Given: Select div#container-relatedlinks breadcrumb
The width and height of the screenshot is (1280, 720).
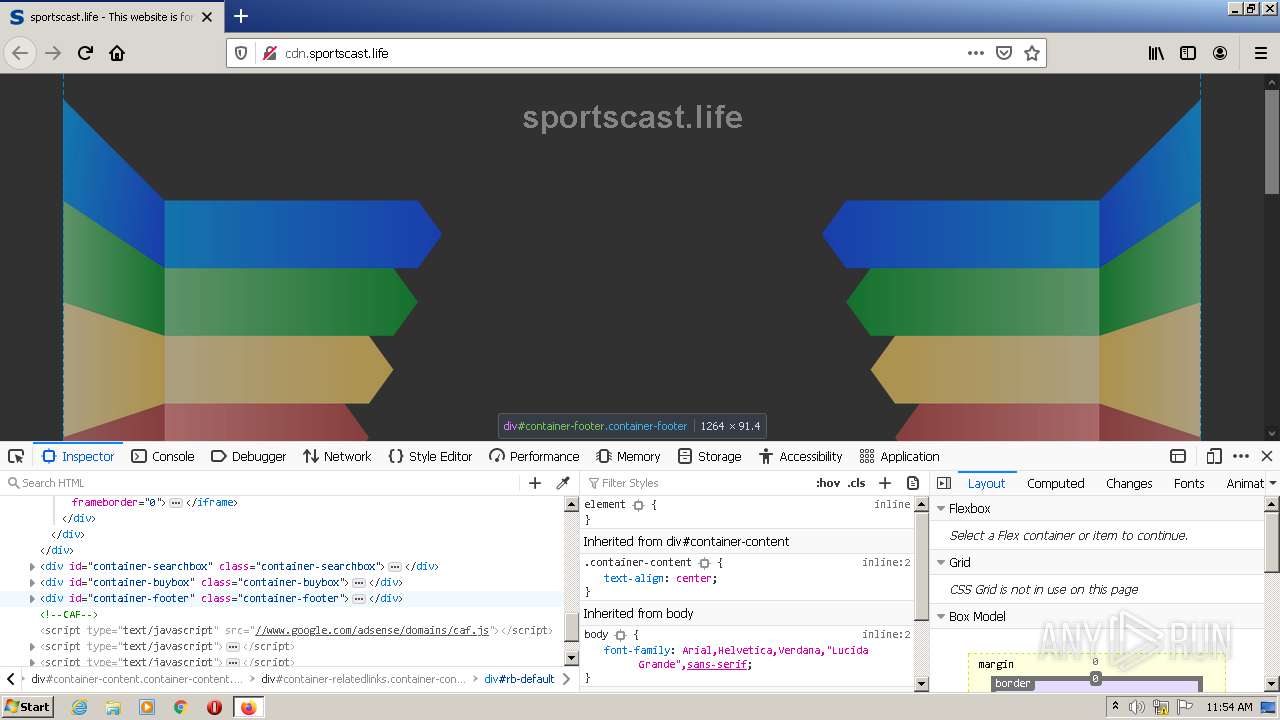Looking at the screenshot, I should pos(363,679).
